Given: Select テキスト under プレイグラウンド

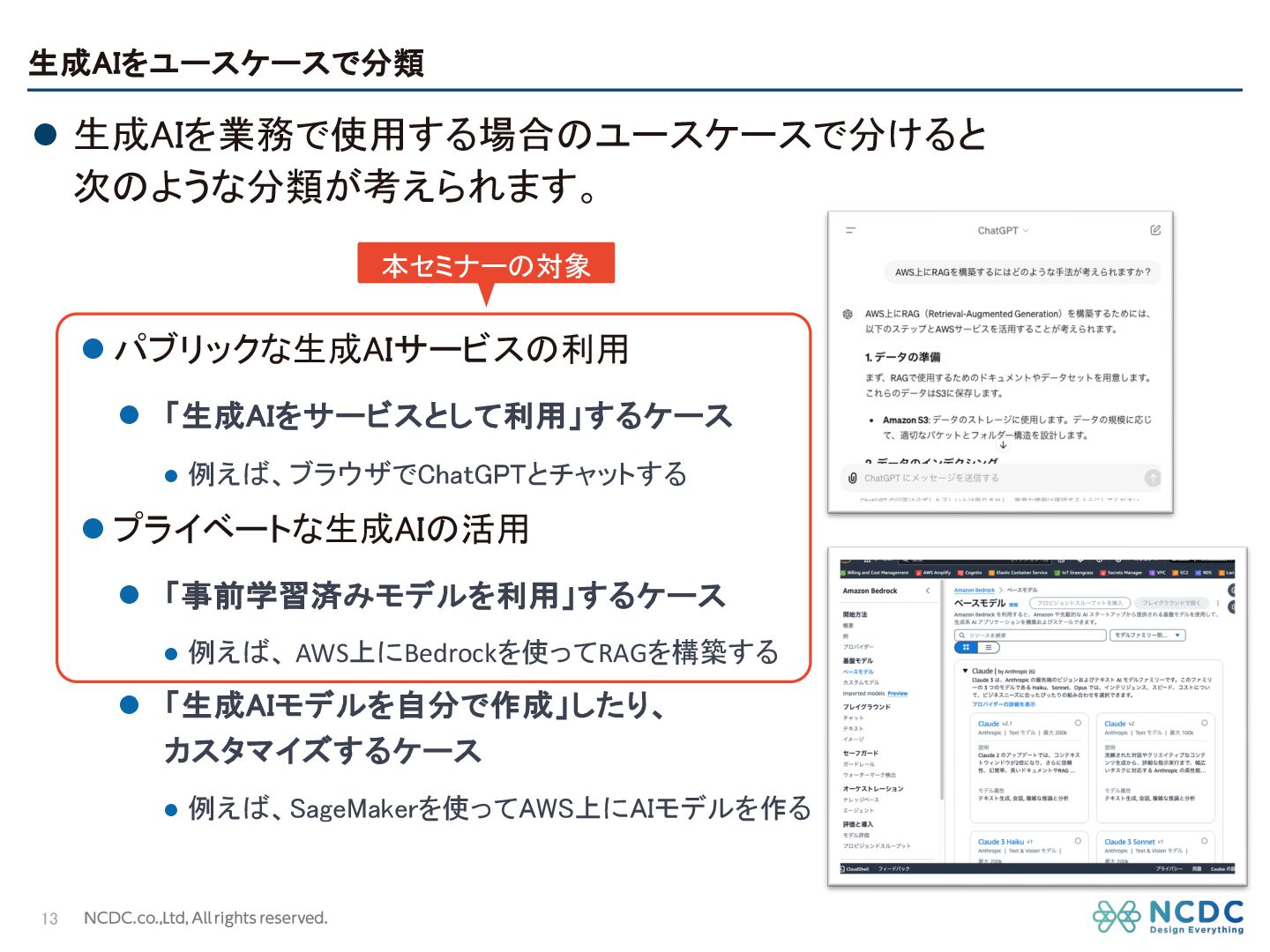Looking at the screenshot, I should 853,728.
